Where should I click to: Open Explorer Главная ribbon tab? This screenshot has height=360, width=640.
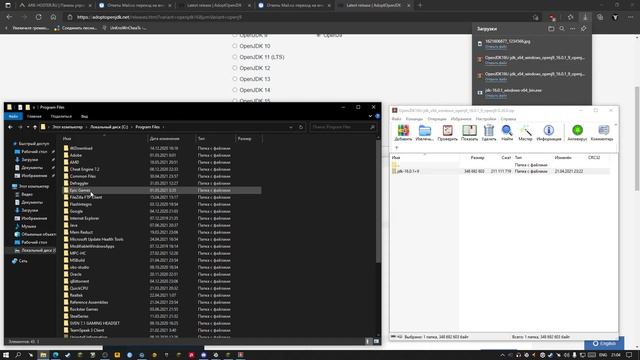click(34, 116)
